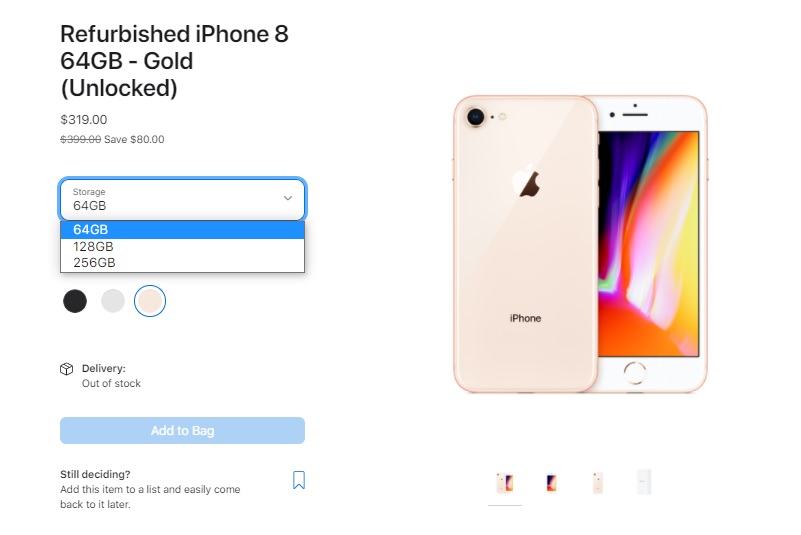Click the home button on the front phone
Screen dimensions: 801x535
click(635, 373)
